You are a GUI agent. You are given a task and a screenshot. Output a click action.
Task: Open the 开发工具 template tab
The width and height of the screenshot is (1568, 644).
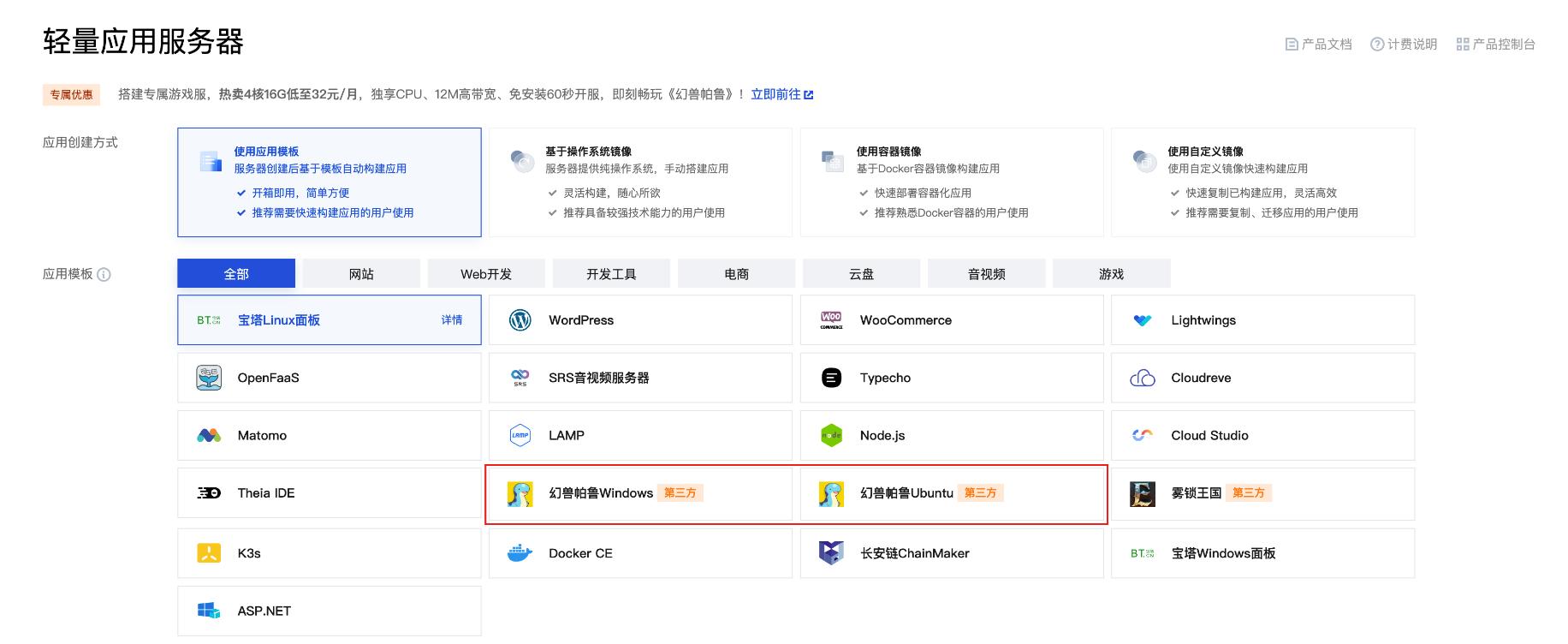tap(611, 274)
